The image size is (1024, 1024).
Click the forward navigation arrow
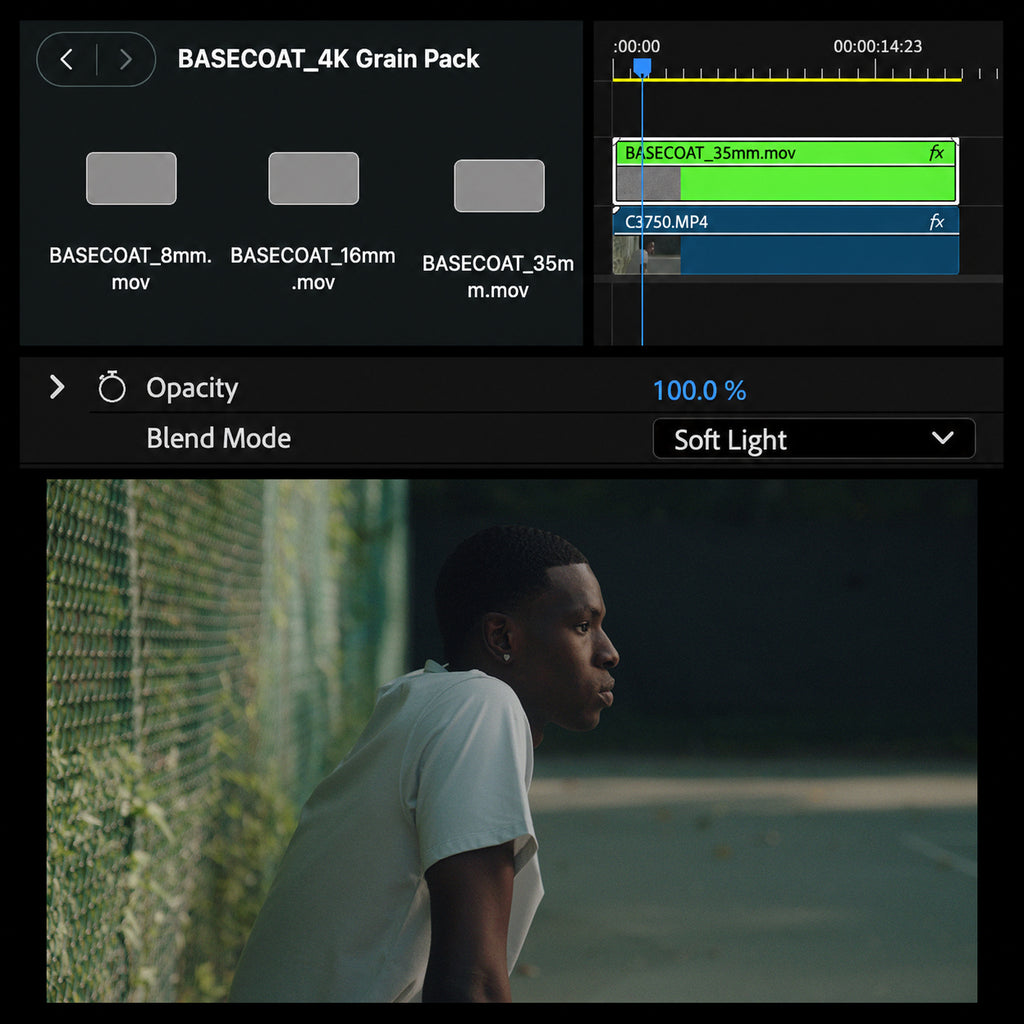pos(126,59)
